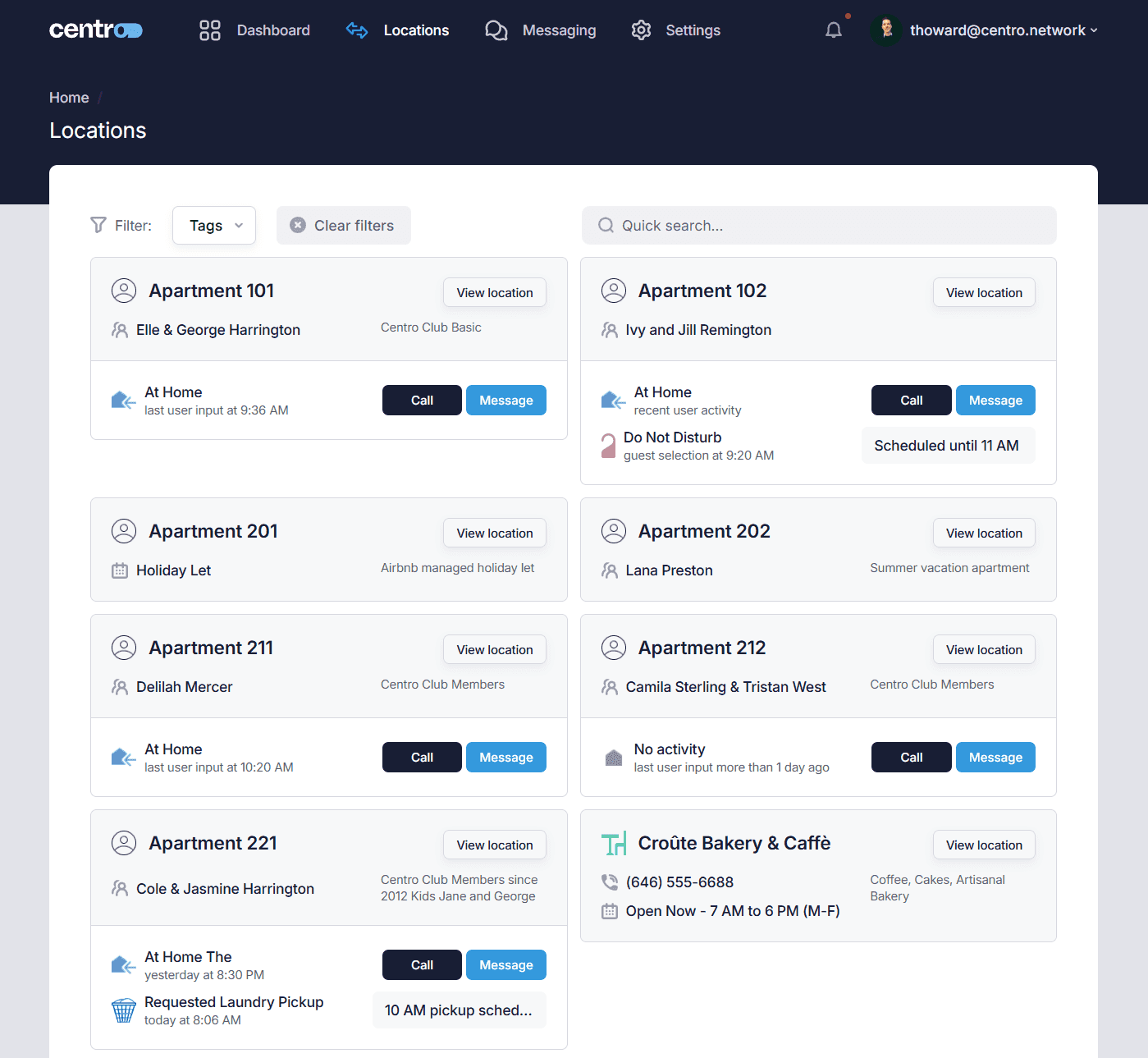The image size is (1148, 1058).
Task: Go to the Messaging section
Action: [541, 30]
